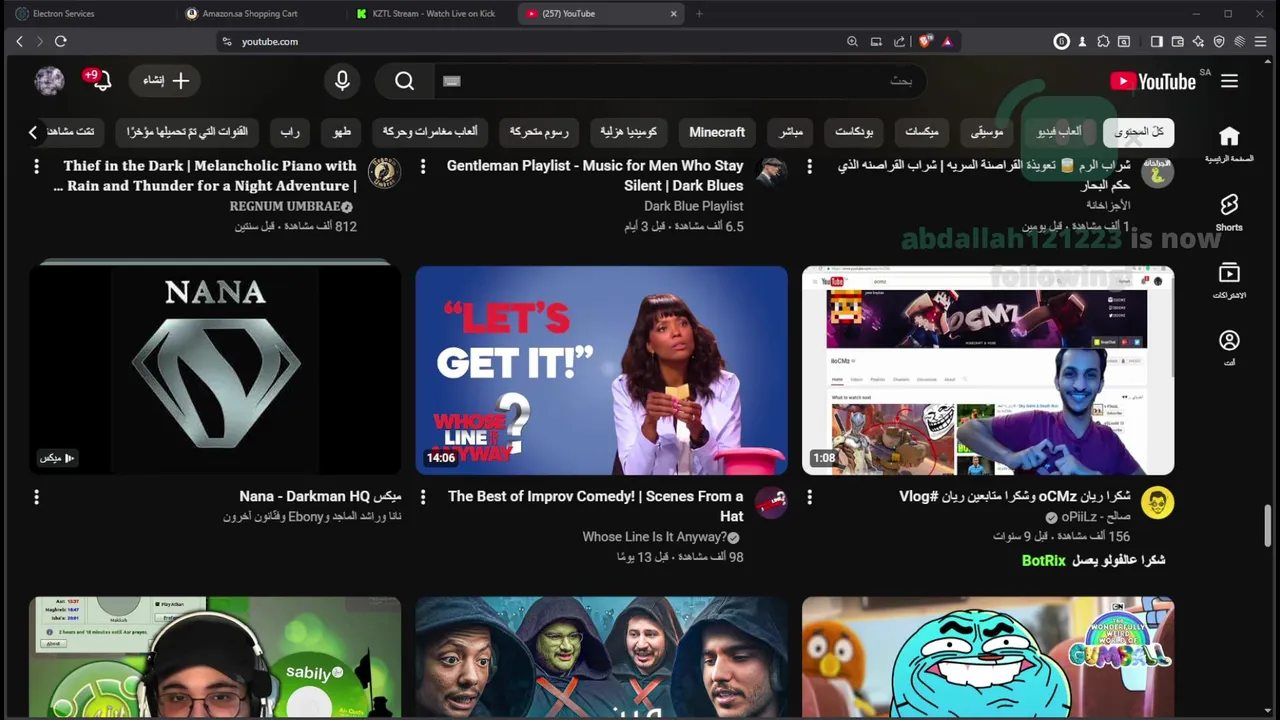Screen dimensions: 1280x720
Task: Open the browser extensions puzzle icon
Action: click(1103, 41)
